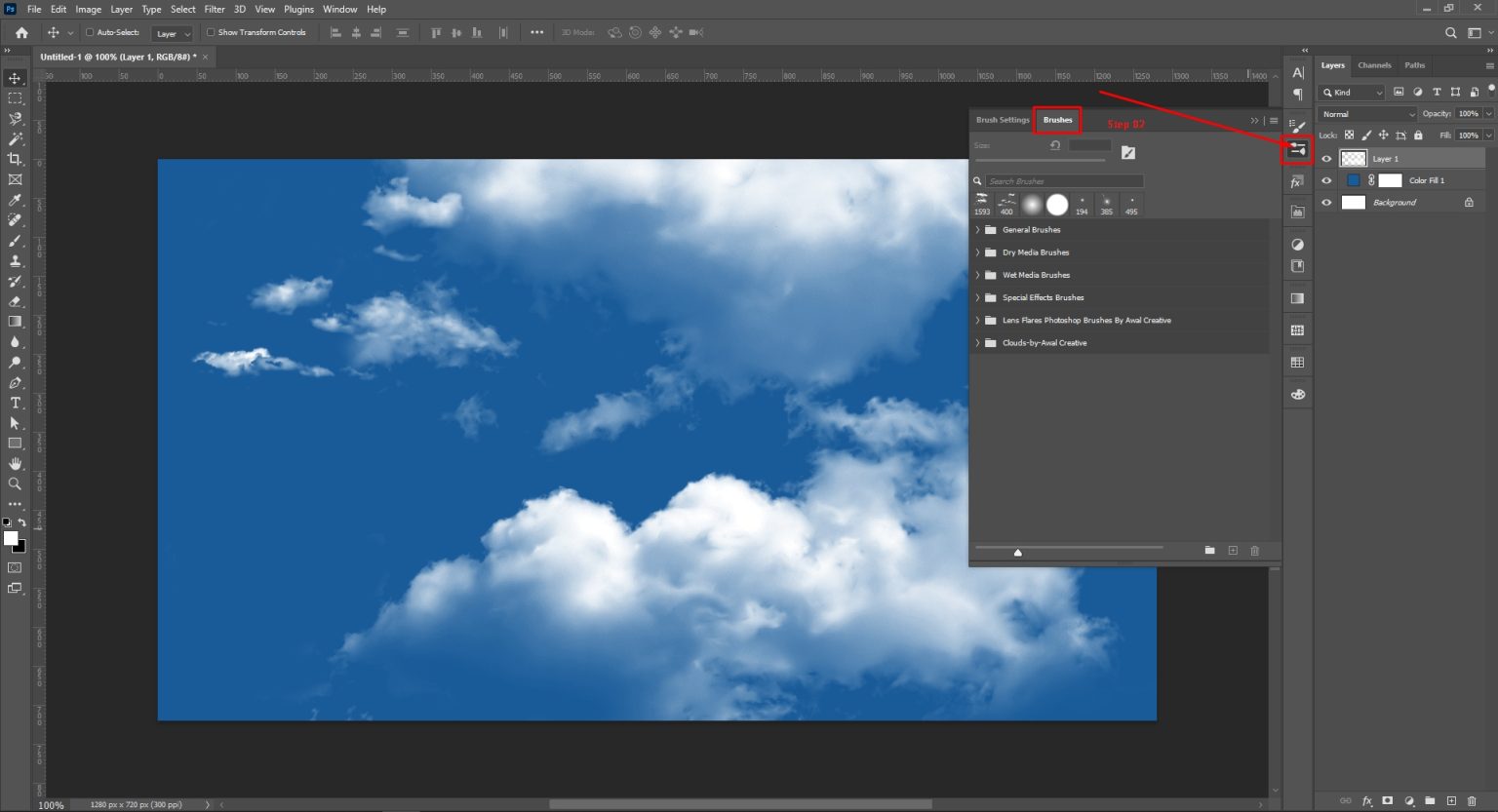Open the Character panel icon in dock

[1297, 72]
